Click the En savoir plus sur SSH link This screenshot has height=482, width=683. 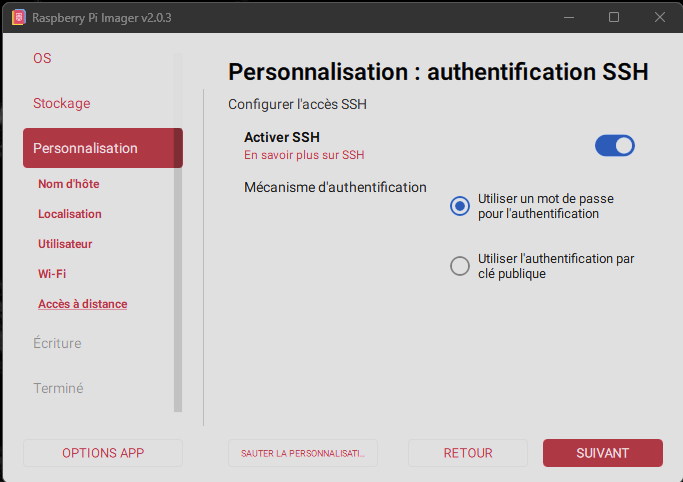(x=305, y=155)
